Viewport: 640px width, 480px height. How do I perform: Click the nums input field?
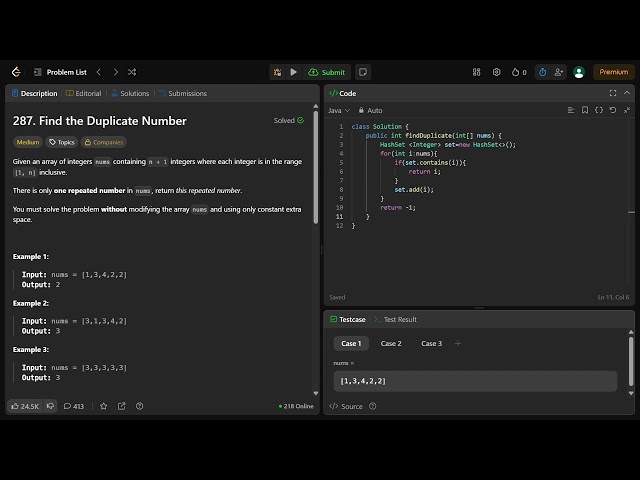[475, 381]
